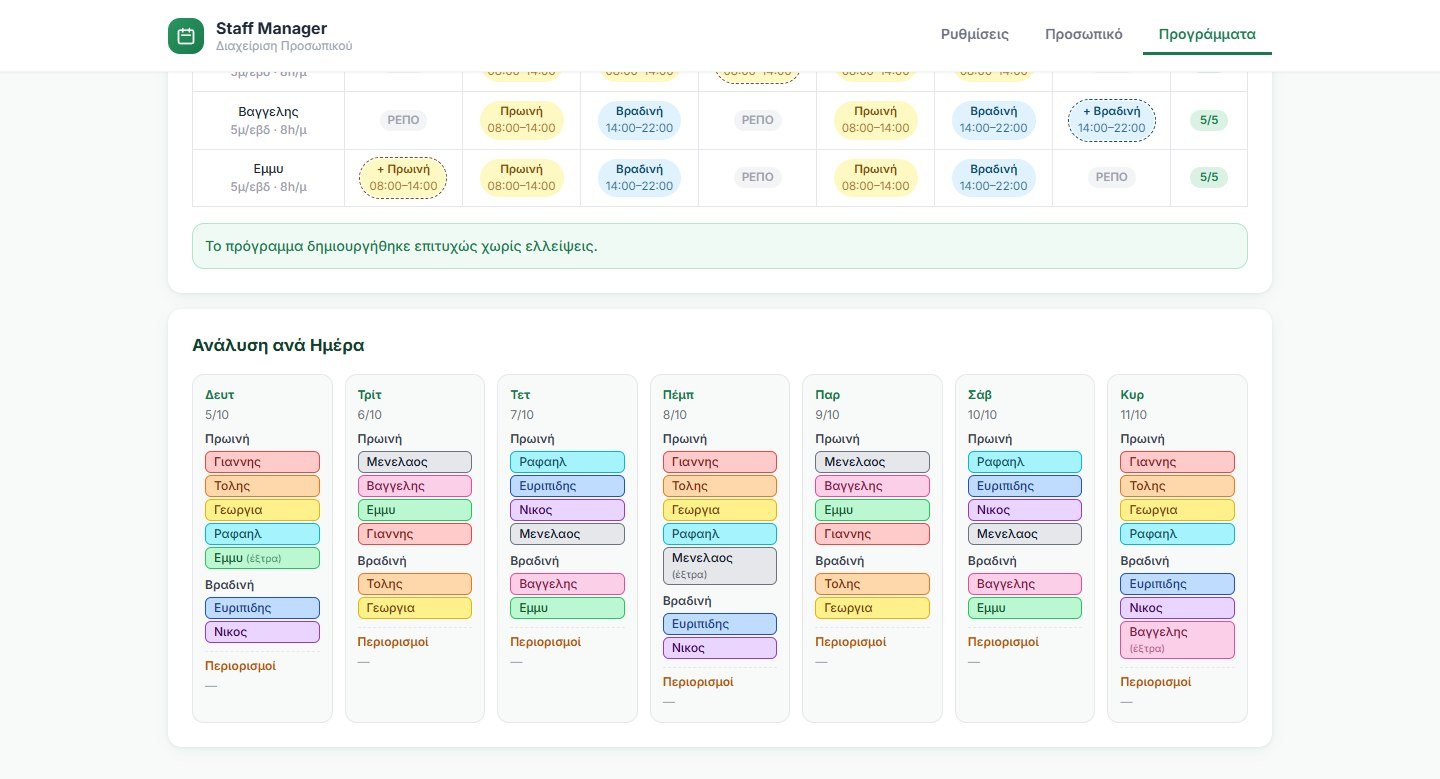
Task: Select Εμμυ chip in the Παρ morning shift
Action: 872,510
